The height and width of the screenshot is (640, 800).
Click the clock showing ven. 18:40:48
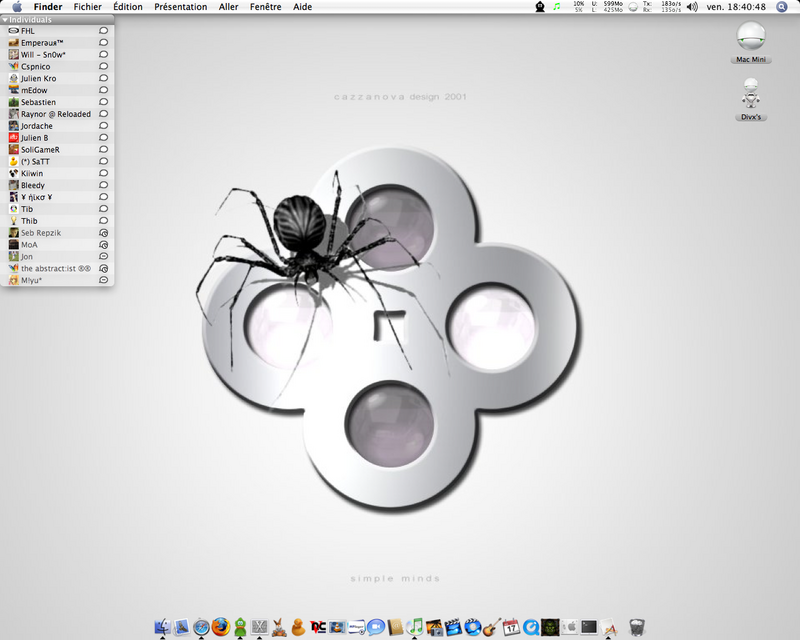pyautogui.click(x=736, y=7)
